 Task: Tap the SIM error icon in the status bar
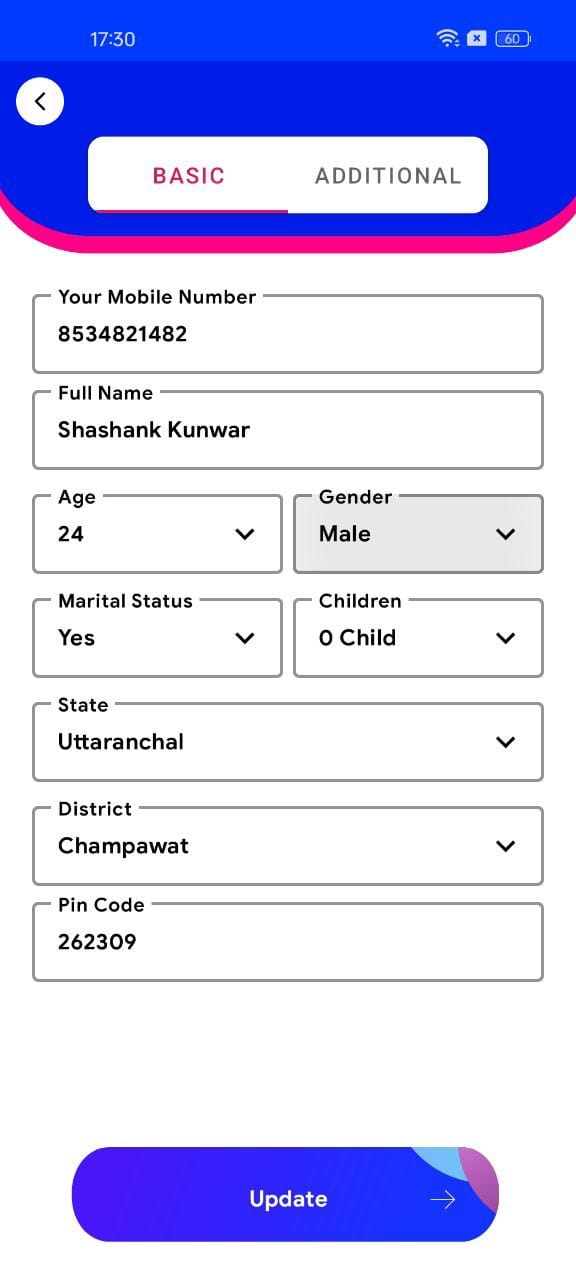[478, 39]
